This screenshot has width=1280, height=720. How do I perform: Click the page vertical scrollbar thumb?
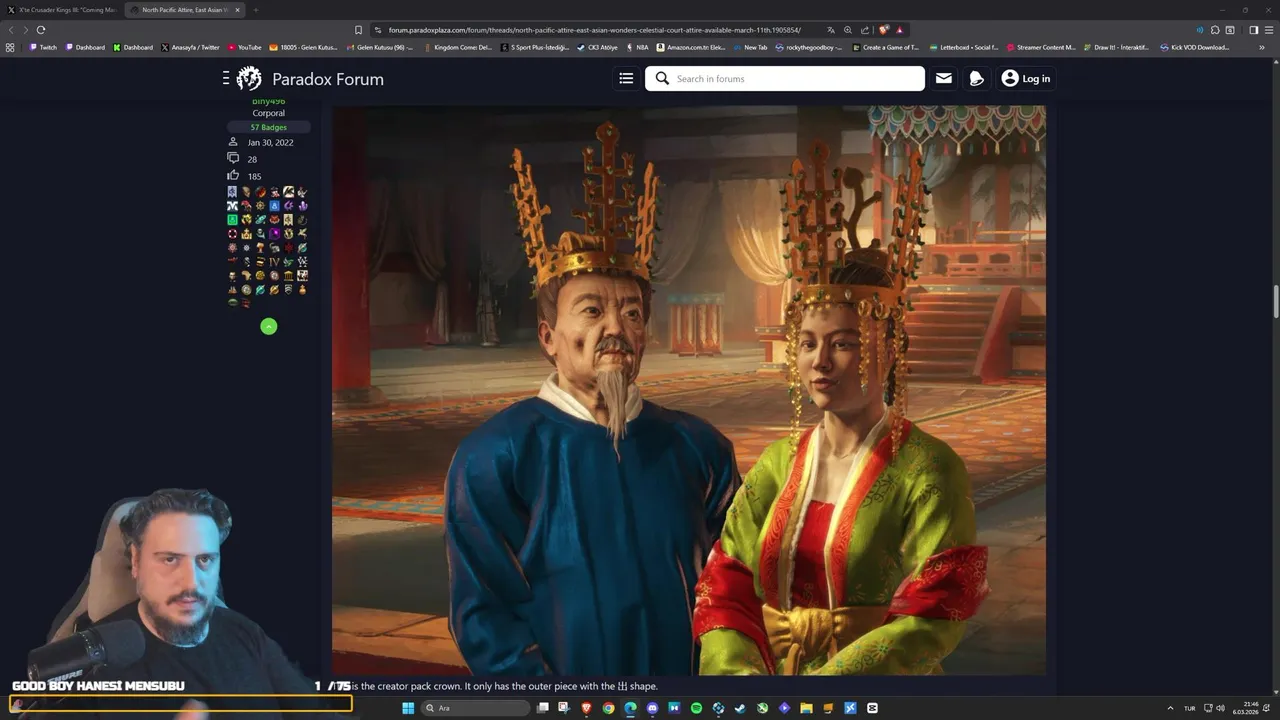click(x=1275, y=302)
